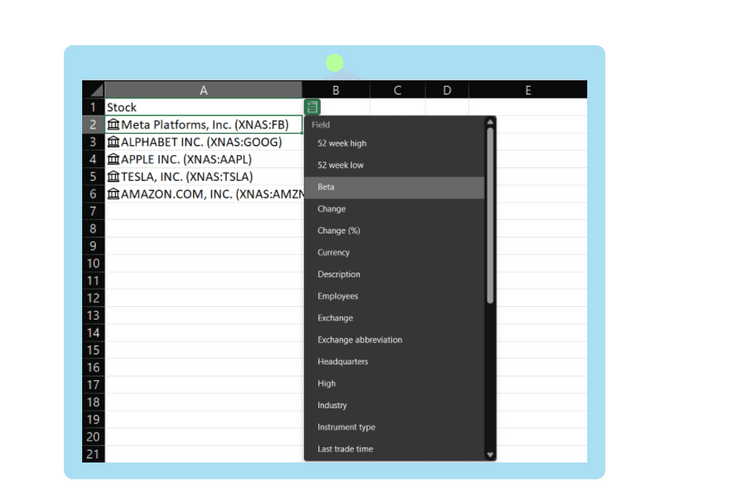Viewport: 750px width, 495px height.
Task: Select the Last trade time field
Action: pyautogui.click(x=395, y=449)
